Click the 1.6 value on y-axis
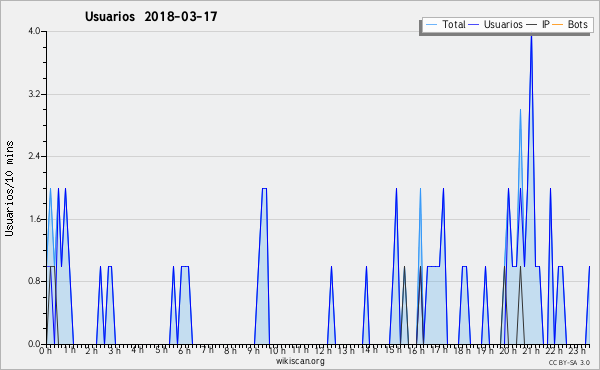Image resolution: width=600 pixels, height=370 pixels. (x=34, y=219)
